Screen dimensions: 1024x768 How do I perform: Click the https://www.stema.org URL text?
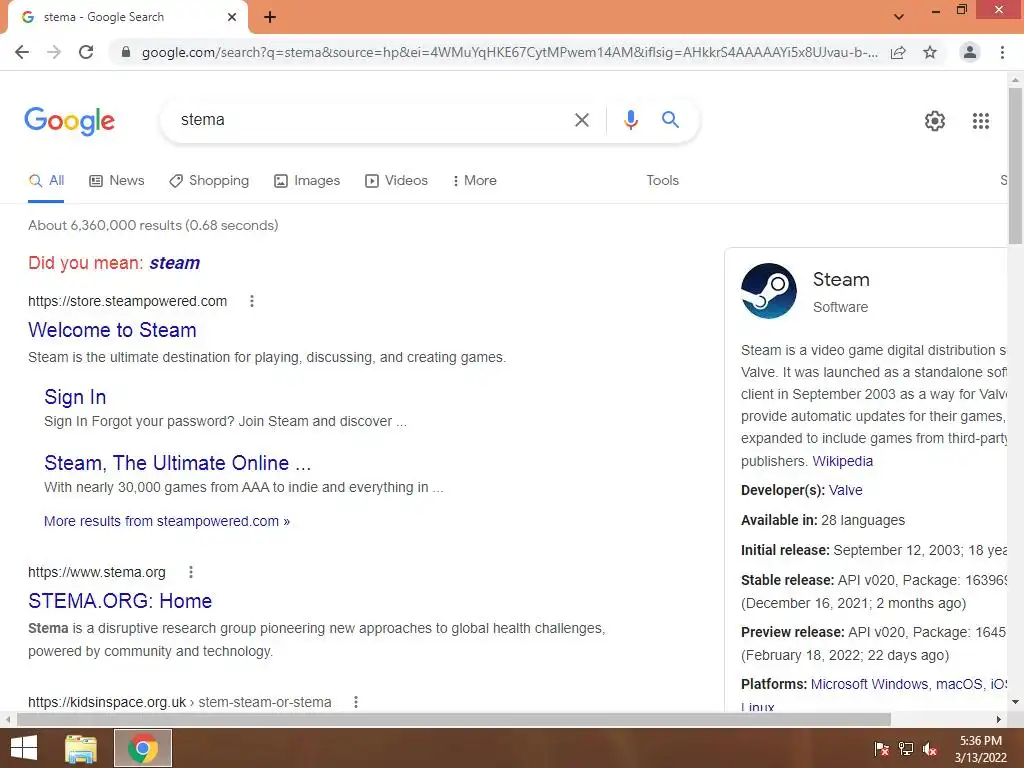click(97, 572)
